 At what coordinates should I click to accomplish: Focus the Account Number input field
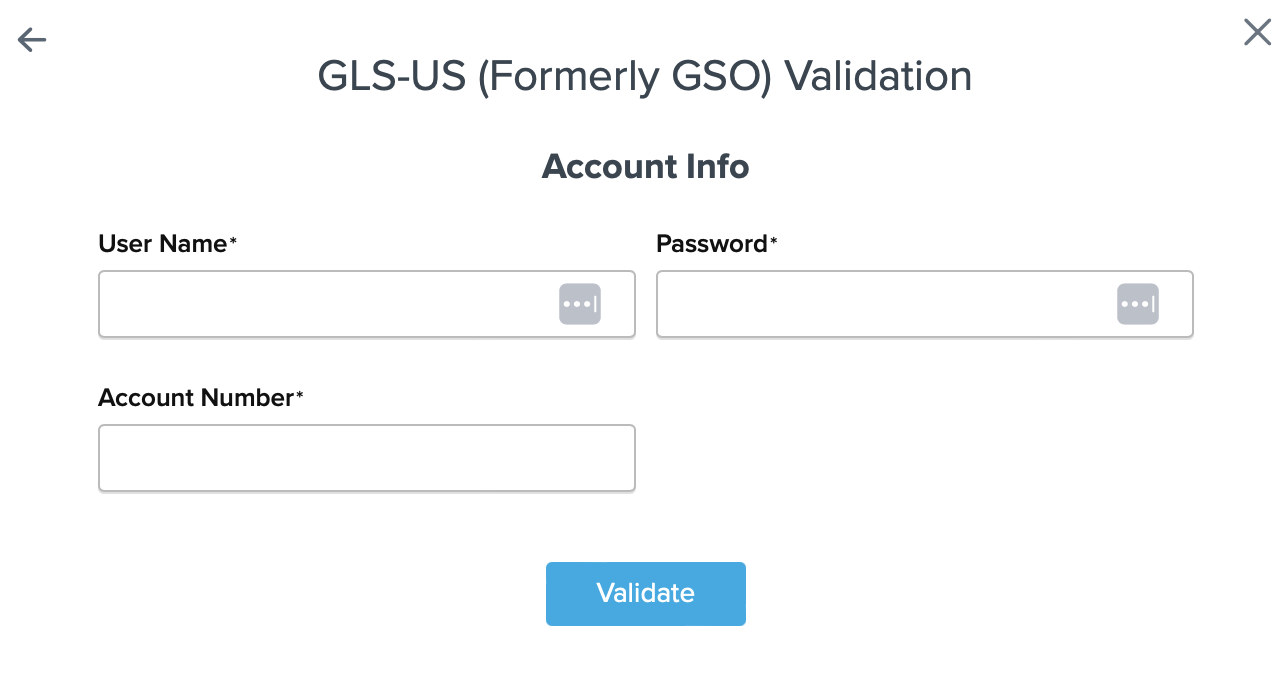(x=367, y=458)
